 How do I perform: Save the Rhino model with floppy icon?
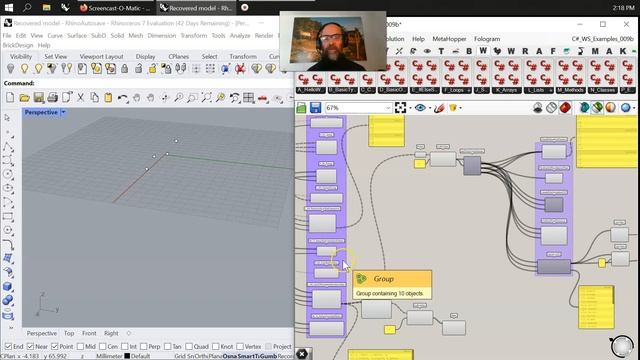click(x=39, y=98)
